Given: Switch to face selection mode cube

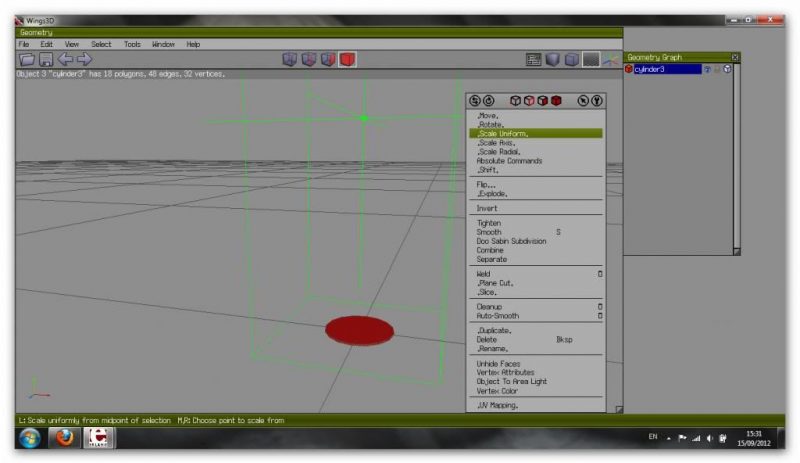Looking at the screenshot, I should pos(328,60).
